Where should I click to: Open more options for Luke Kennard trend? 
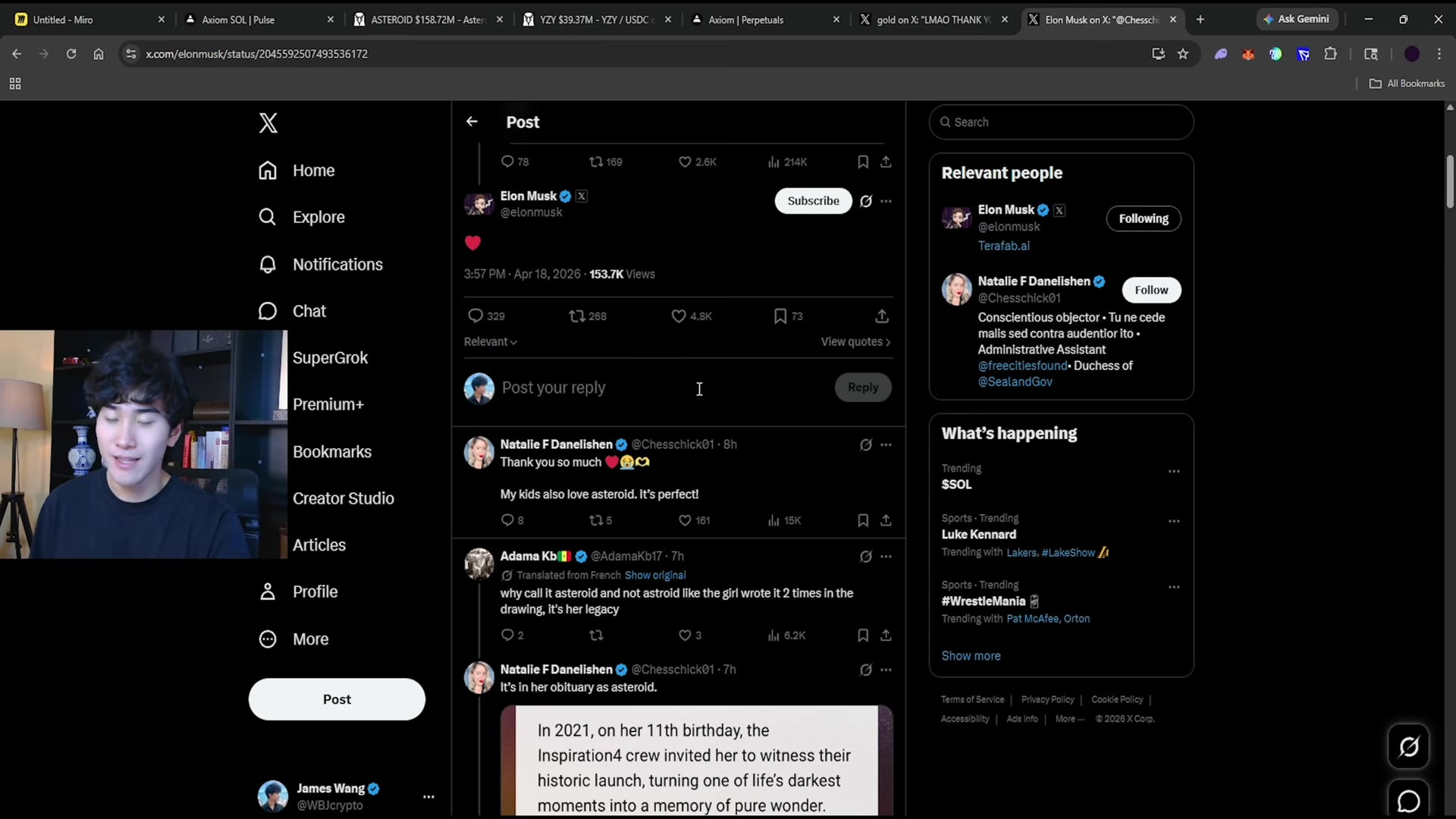[x=1174, y=522]
